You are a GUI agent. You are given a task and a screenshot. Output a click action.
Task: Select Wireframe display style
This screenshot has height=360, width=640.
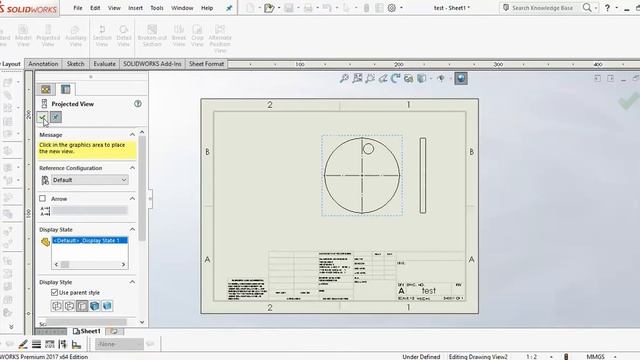(x=57, y=306)
